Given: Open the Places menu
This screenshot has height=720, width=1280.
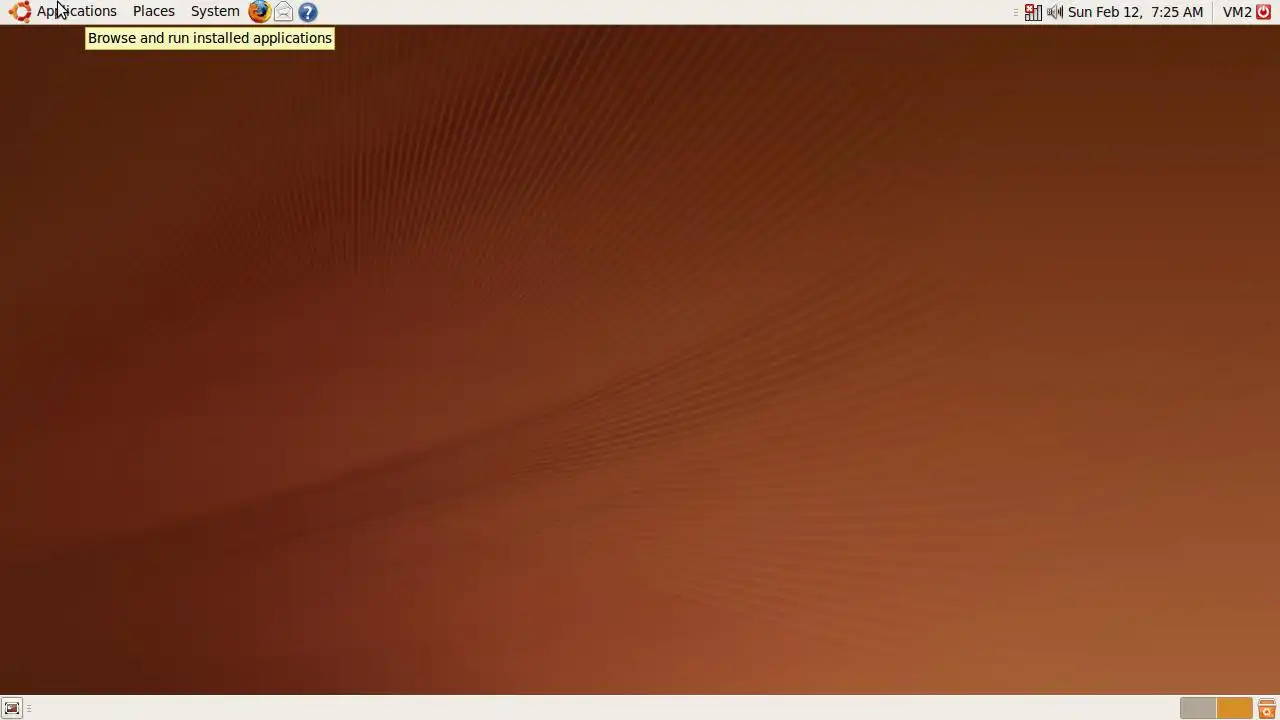Looking at the screenshot, I should pos(154,12).
